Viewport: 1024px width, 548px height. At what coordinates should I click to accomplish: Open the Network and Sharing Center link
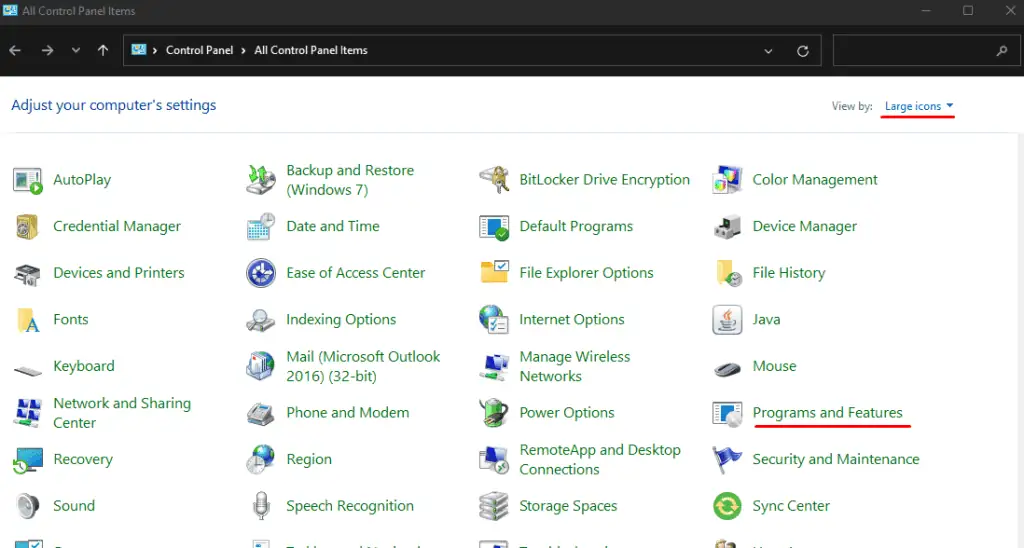[122, 413]
